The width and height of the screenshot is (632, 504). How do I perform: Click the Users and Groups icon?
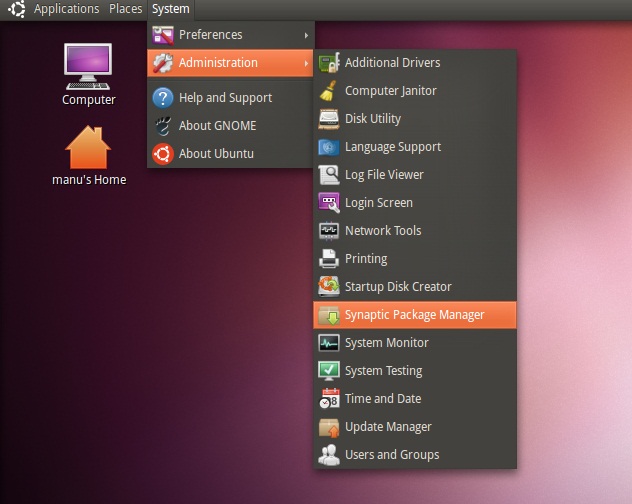329,455
